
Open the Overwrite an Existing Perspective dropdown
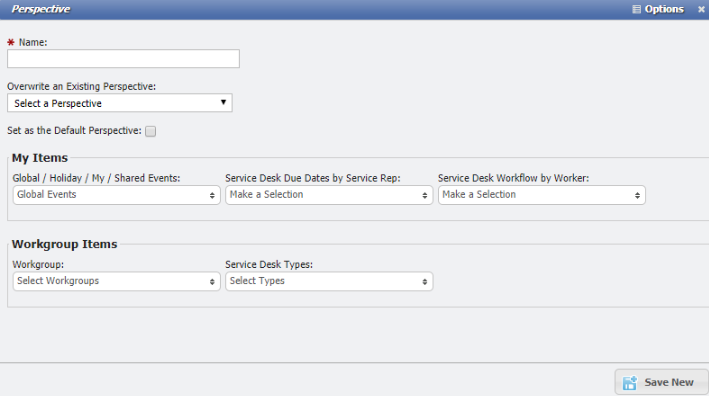click(120, 103)
